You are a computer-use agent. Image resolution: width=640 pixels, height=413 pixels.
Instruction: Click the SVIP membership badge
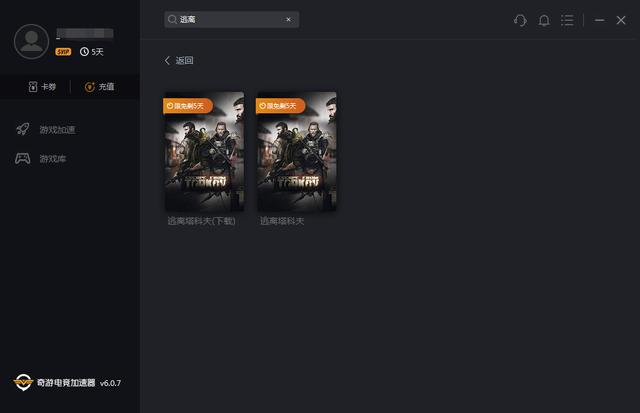64,51
